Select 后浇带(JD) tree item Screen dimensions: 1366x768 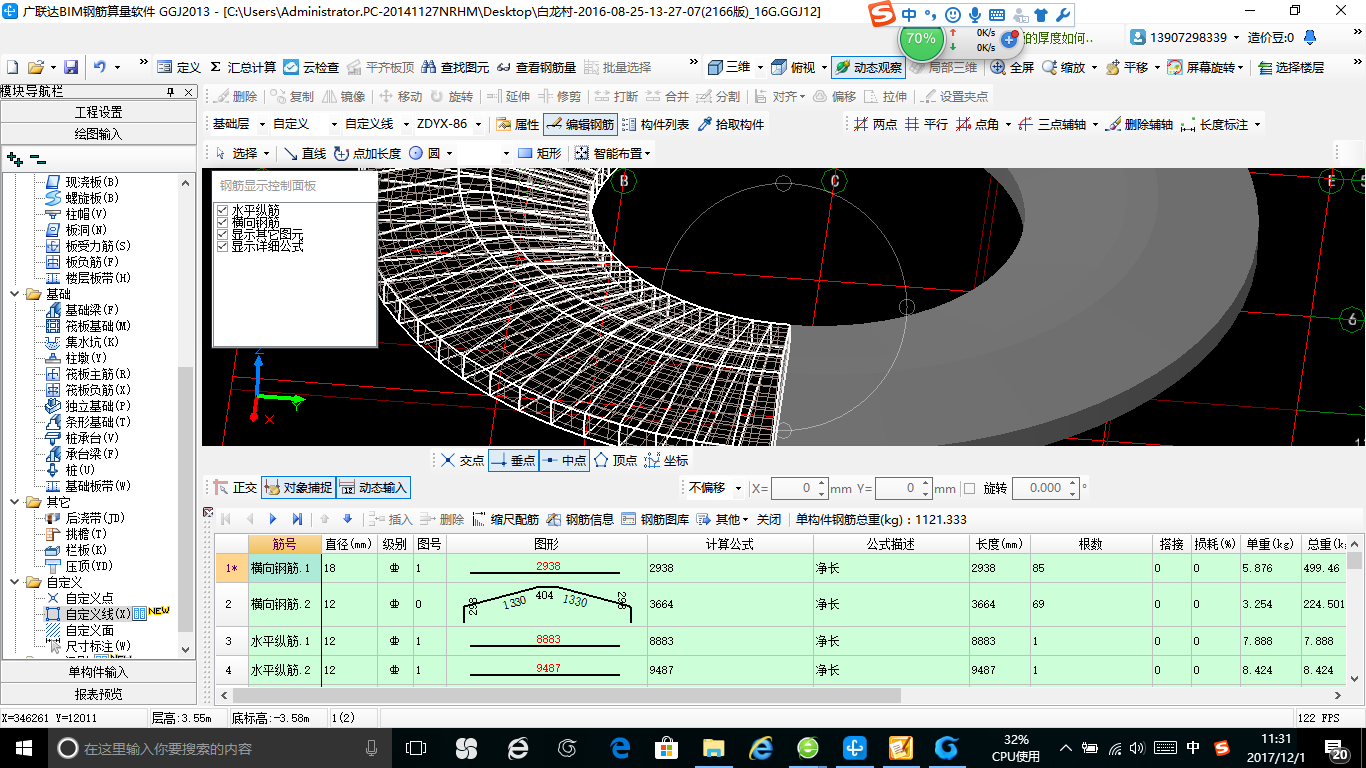tap(95, 518)
